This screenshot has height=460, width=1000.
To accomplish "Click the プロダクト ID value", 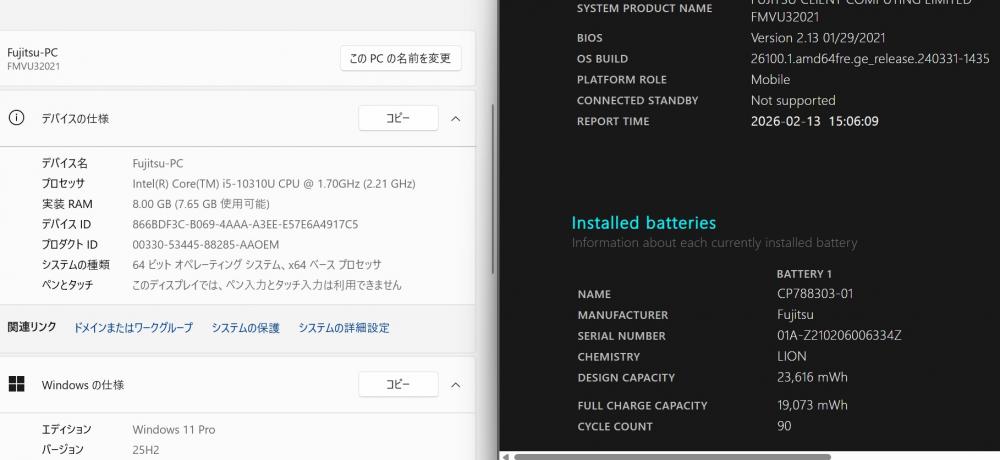I will 205,244.
